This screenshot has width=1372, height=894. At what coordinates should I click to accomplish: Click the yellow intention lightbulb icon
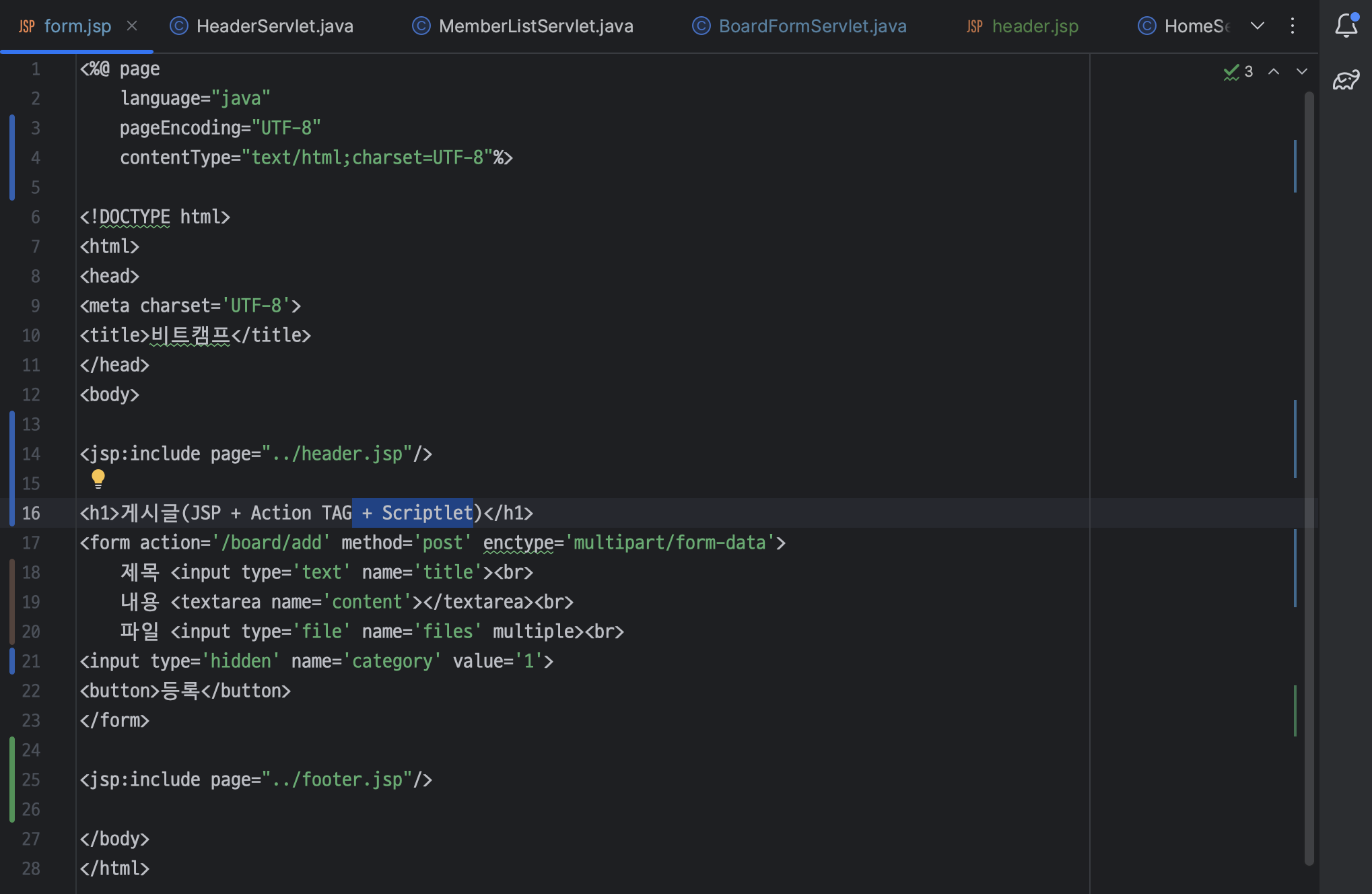(x=98, y=479)
